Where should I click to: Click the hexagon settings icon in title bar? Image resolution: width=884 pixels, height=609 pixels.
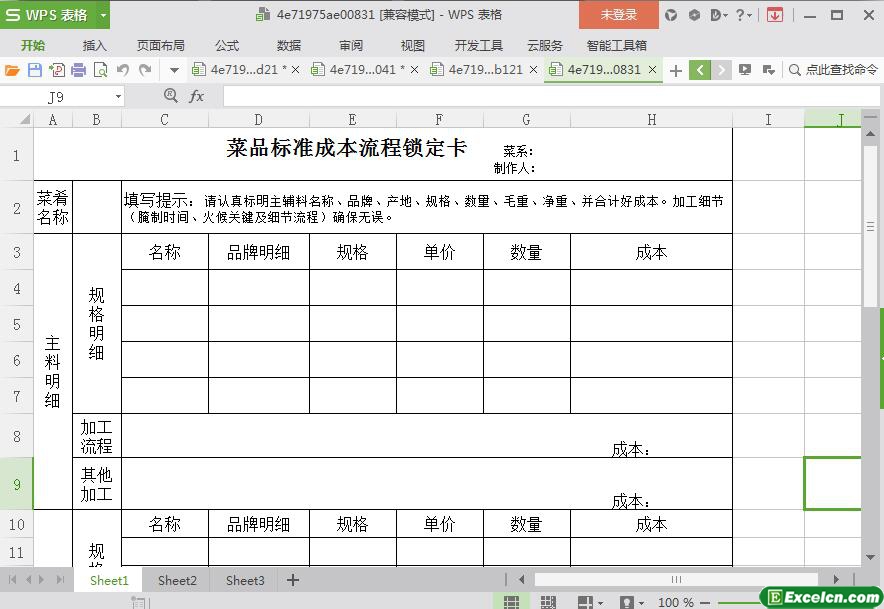point(694,15)
